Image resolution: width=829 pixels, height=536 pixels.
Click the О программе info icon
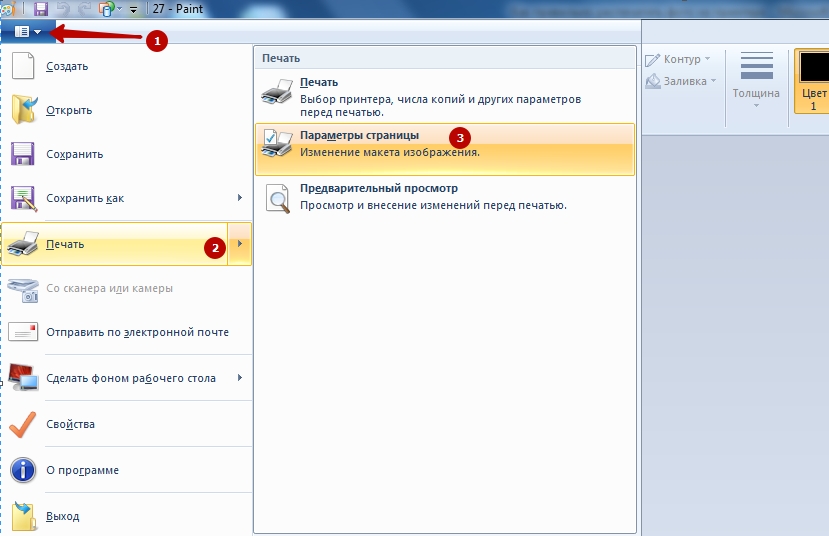[23, 470]
